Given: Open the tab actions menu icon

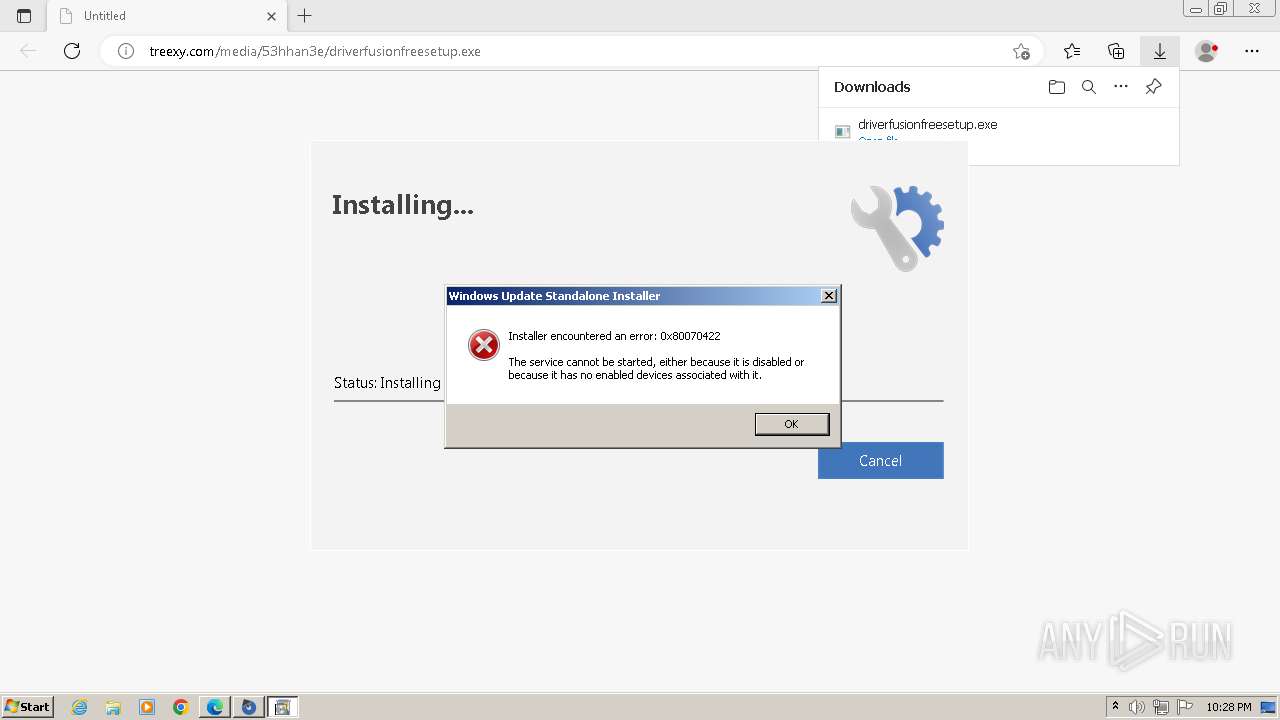Looking at the screenshot, I should [24, 16].
